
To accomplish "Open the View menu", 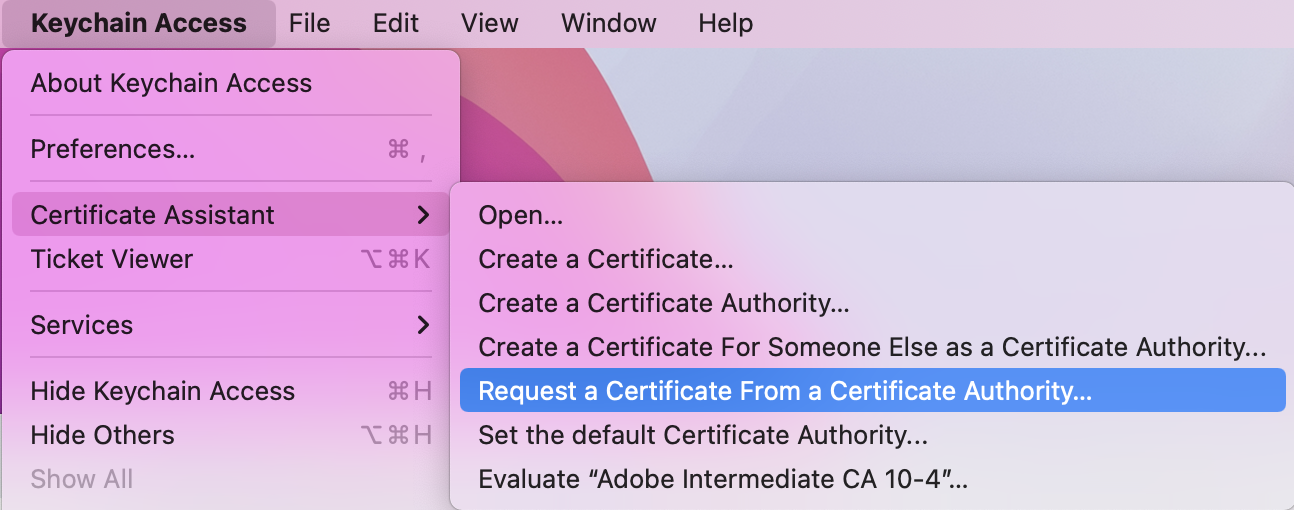I will 490,23.
